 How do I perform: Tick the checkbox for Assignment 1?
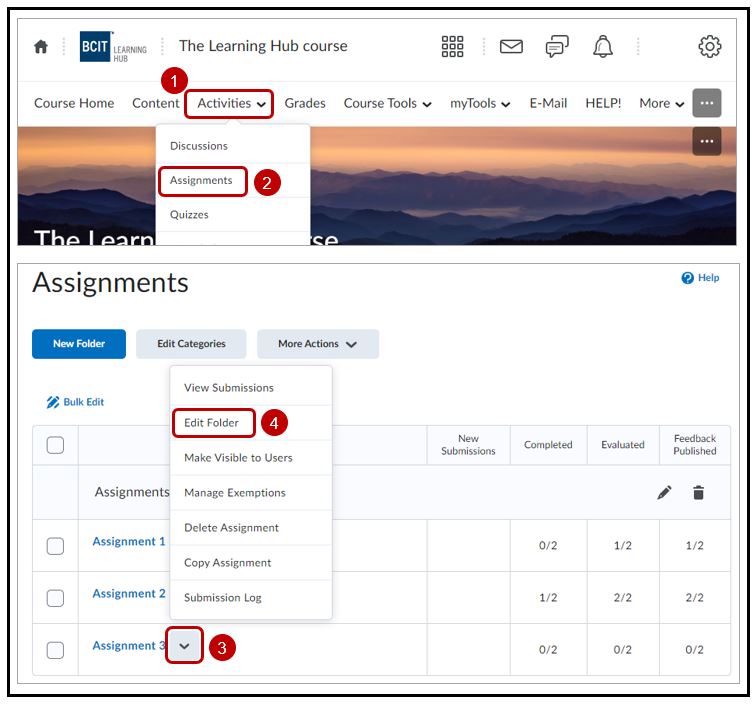pyautogui.click(x=56, y=545)
